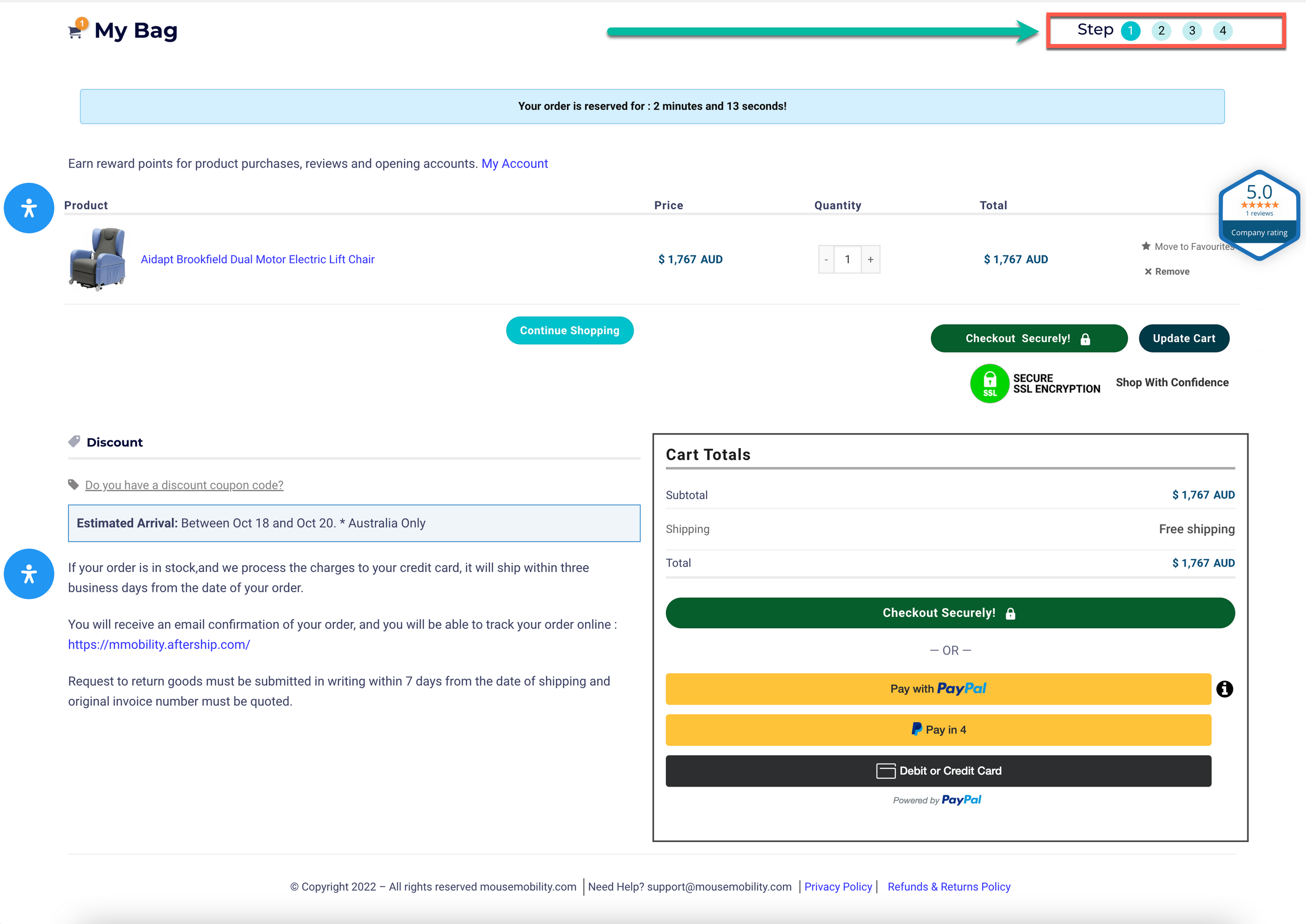Screen dimensions: 1306x924
Task: Open the Aidapt Brookfield chair product thumbnail
Action: pos(97,259)
